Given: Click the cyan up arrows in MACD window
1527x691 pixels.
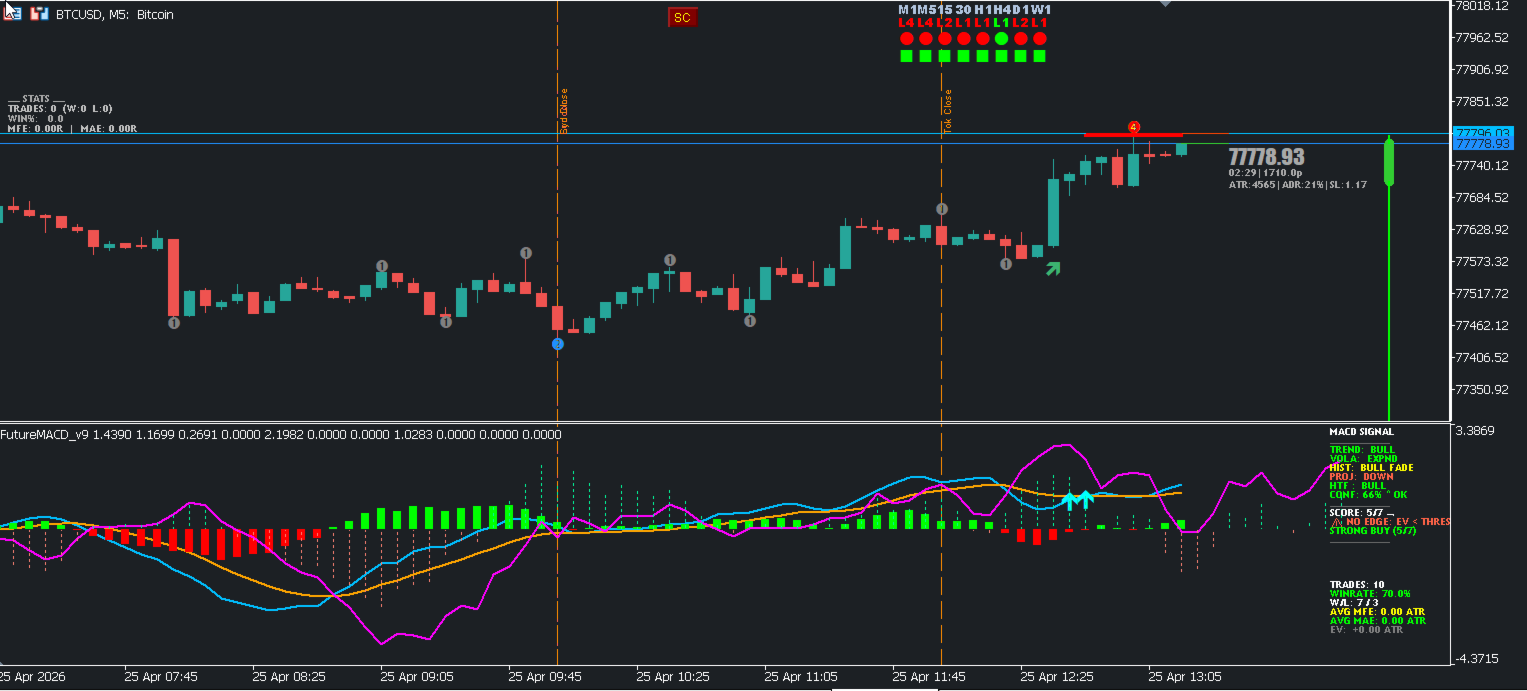Looking at the screenshot, I should click(x=1077, y=498).
